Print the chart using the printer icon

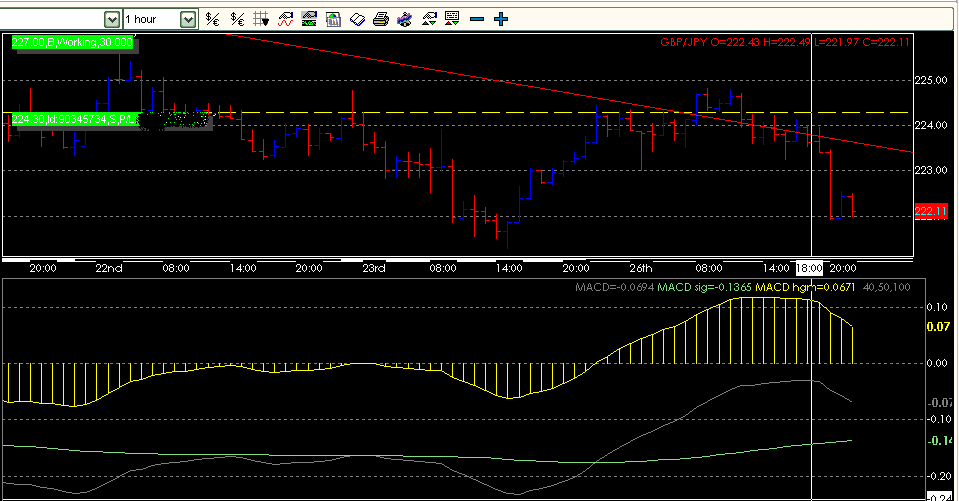[380, 20]
